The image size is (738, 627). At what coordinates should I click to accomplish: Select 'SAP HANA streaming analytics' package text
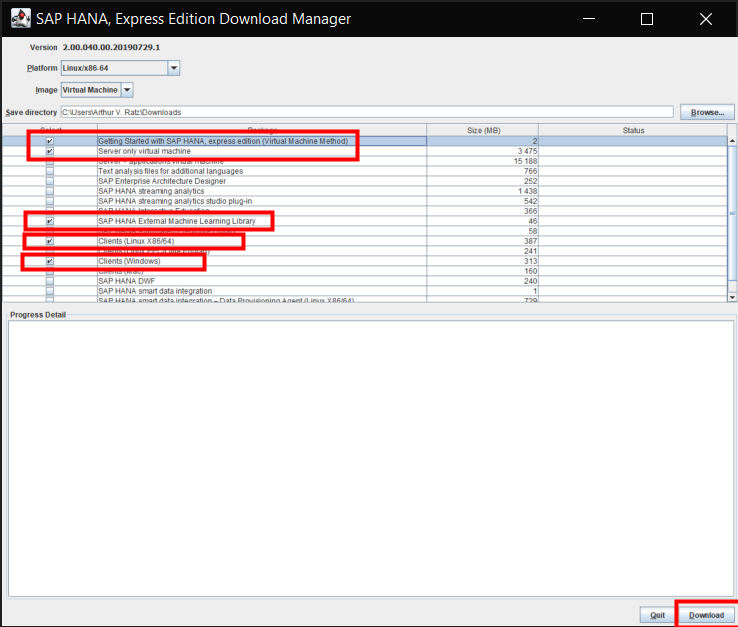[x=151, y=191]
